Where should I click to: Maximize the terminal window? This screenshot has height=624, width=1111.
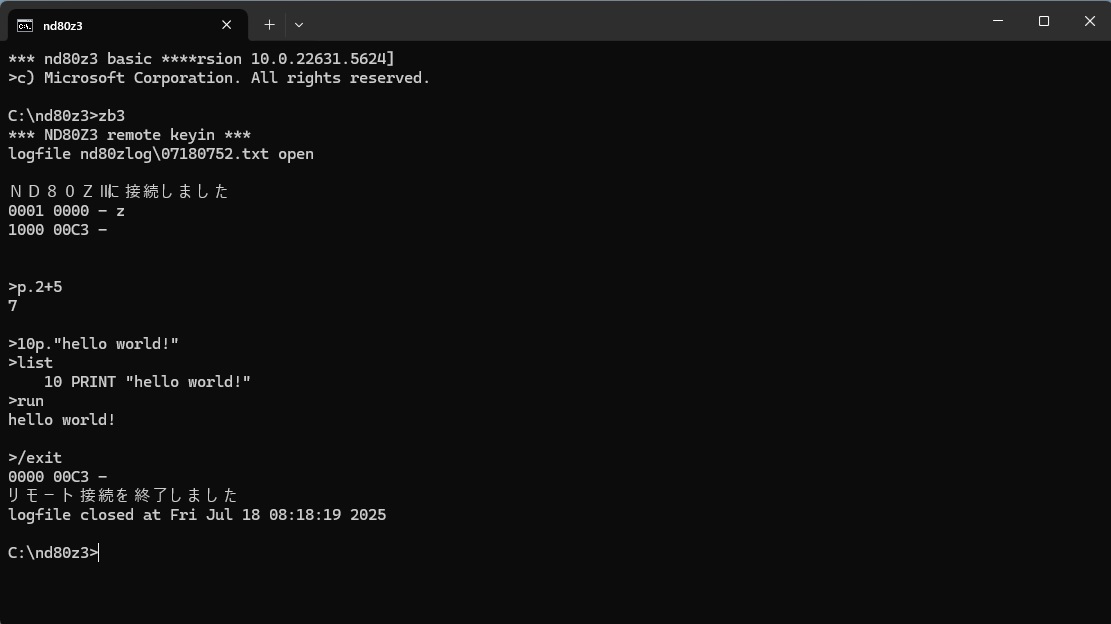click(1044, 21)
